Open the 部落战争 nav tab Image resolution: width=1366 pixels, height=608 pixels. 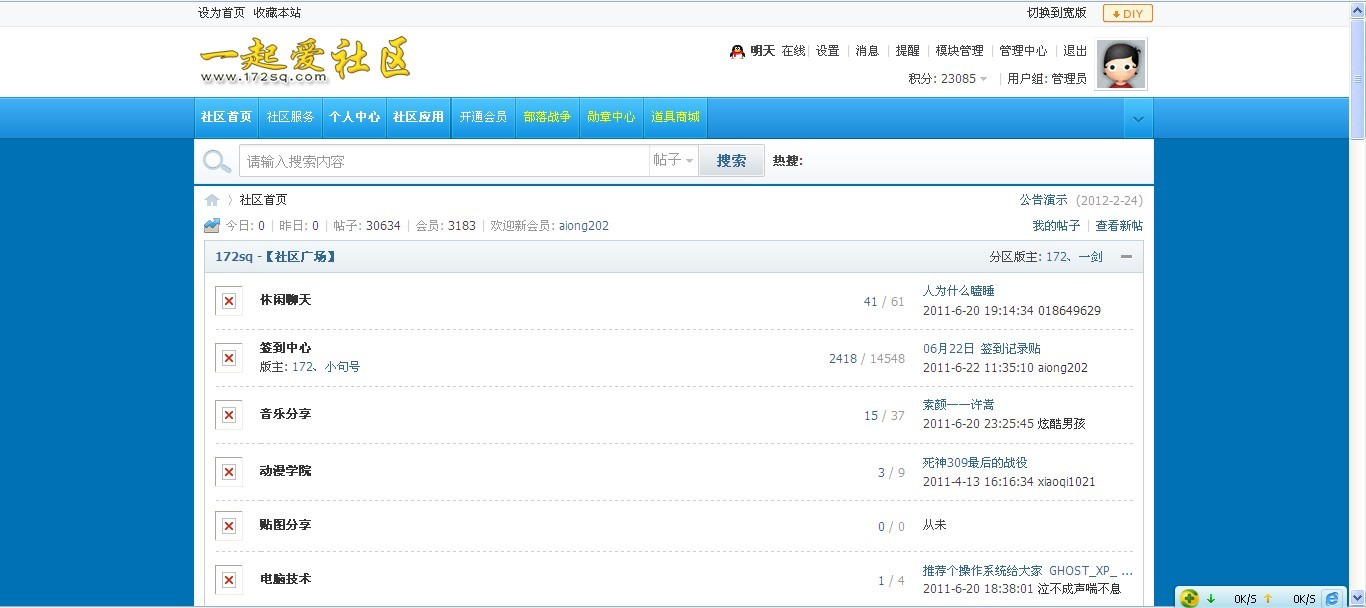pyautogui.click(x=547, y=118)
